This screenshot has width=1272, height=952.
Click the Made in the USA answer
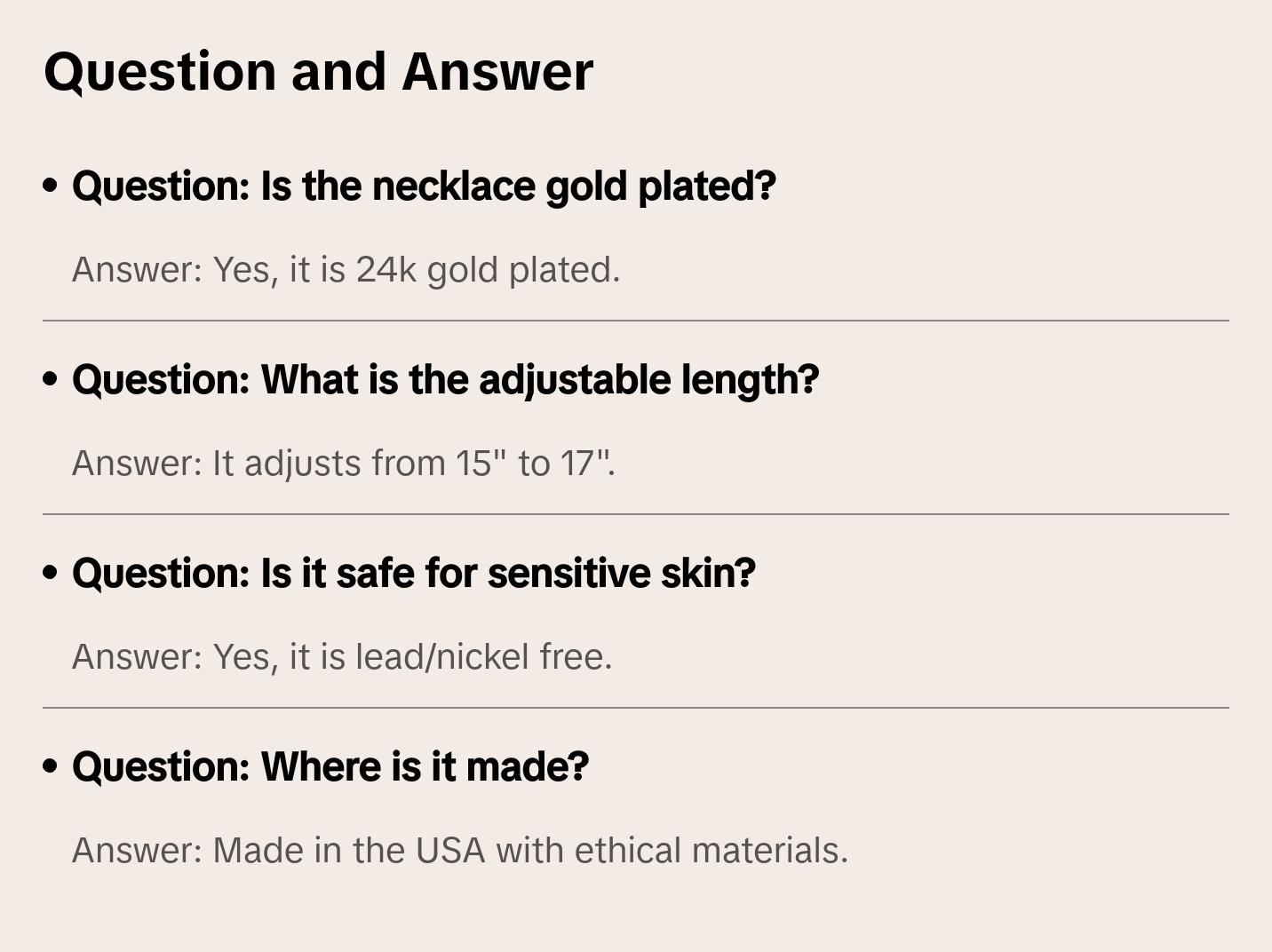(459, 851)
